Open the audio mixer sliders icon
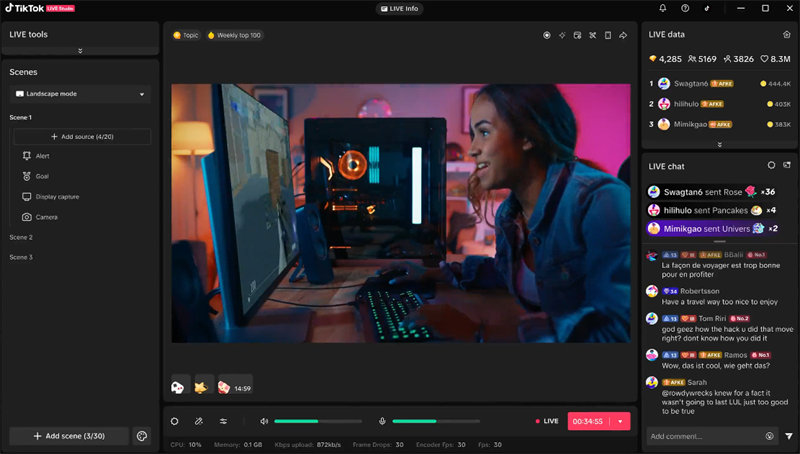The width and height of the screenshot is (800, 454). [x=223, y=421]
